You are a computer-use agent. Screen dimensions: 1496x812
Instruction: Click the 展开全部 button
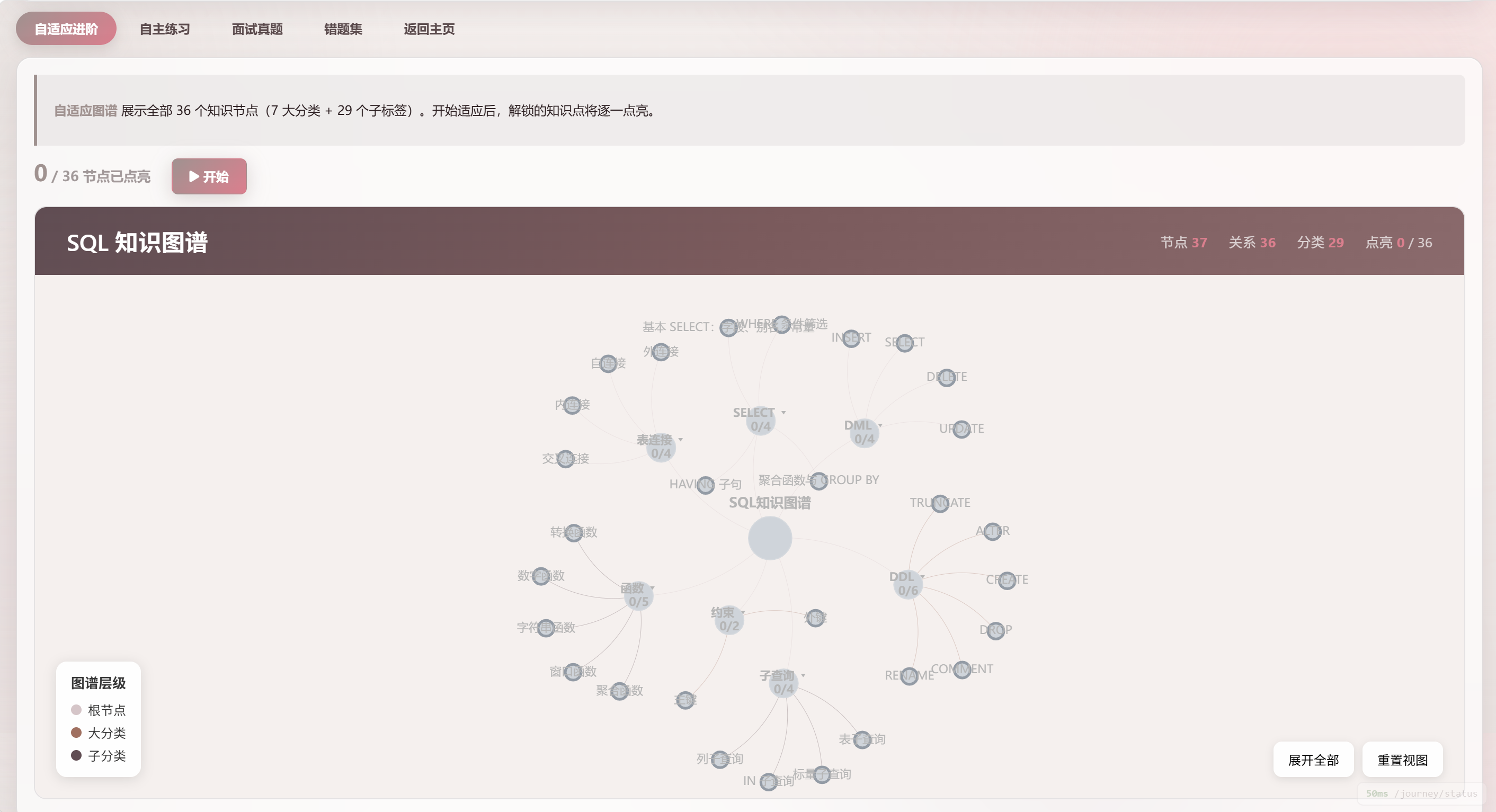pos(1313,759)
